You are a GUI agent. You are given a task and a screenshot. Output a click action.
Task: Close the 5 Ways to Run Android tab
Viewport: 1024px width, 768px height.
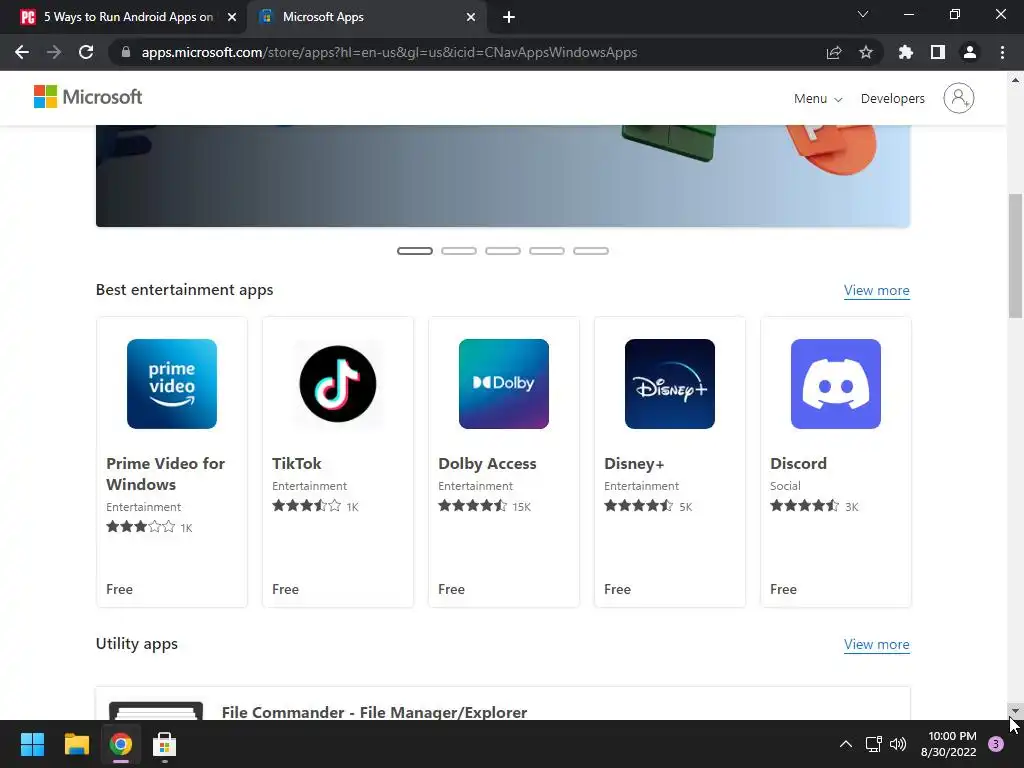coord(232,18)
